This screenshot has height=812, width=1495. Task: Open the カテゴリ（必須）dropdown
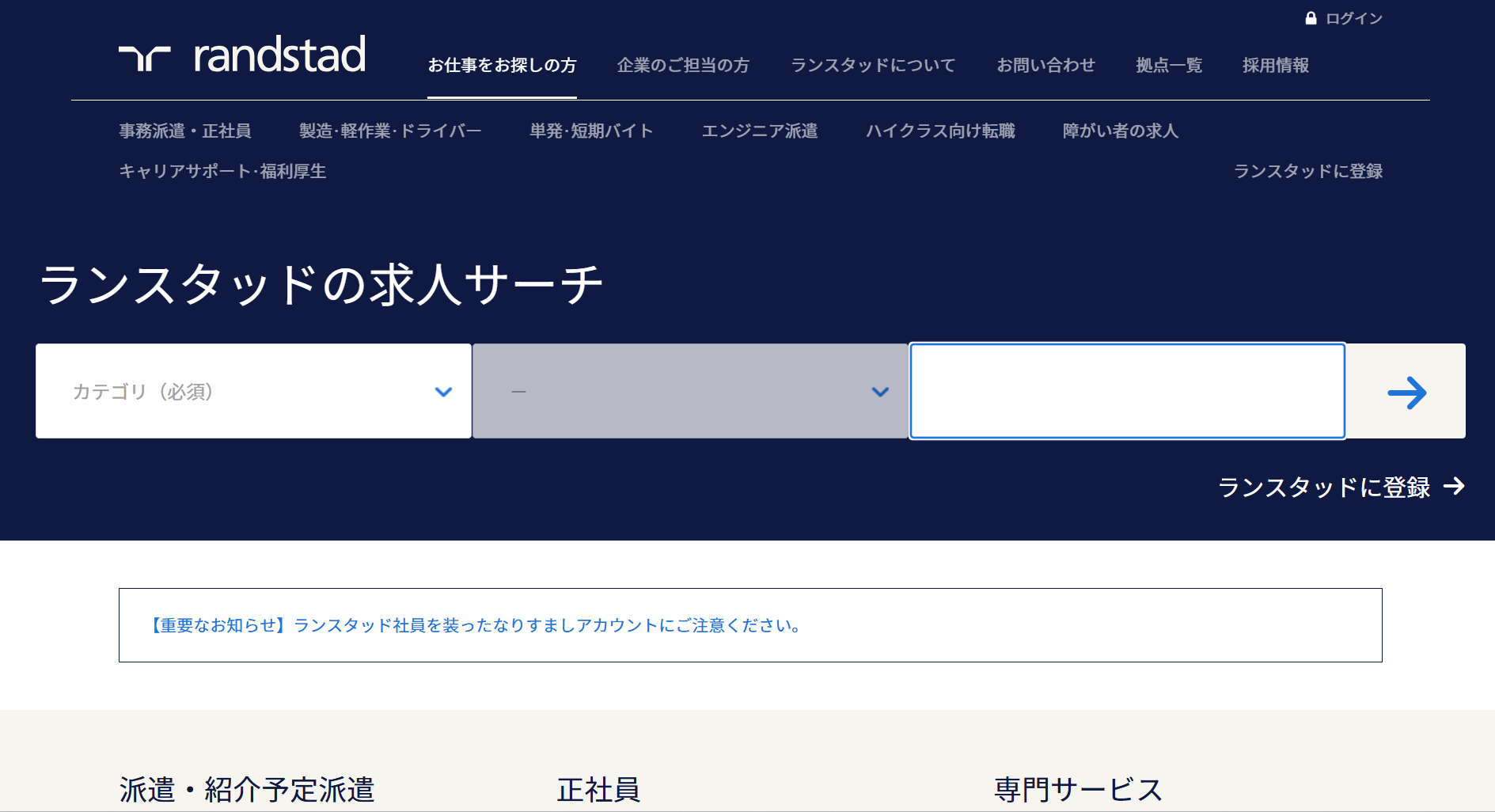coord(253,391)
